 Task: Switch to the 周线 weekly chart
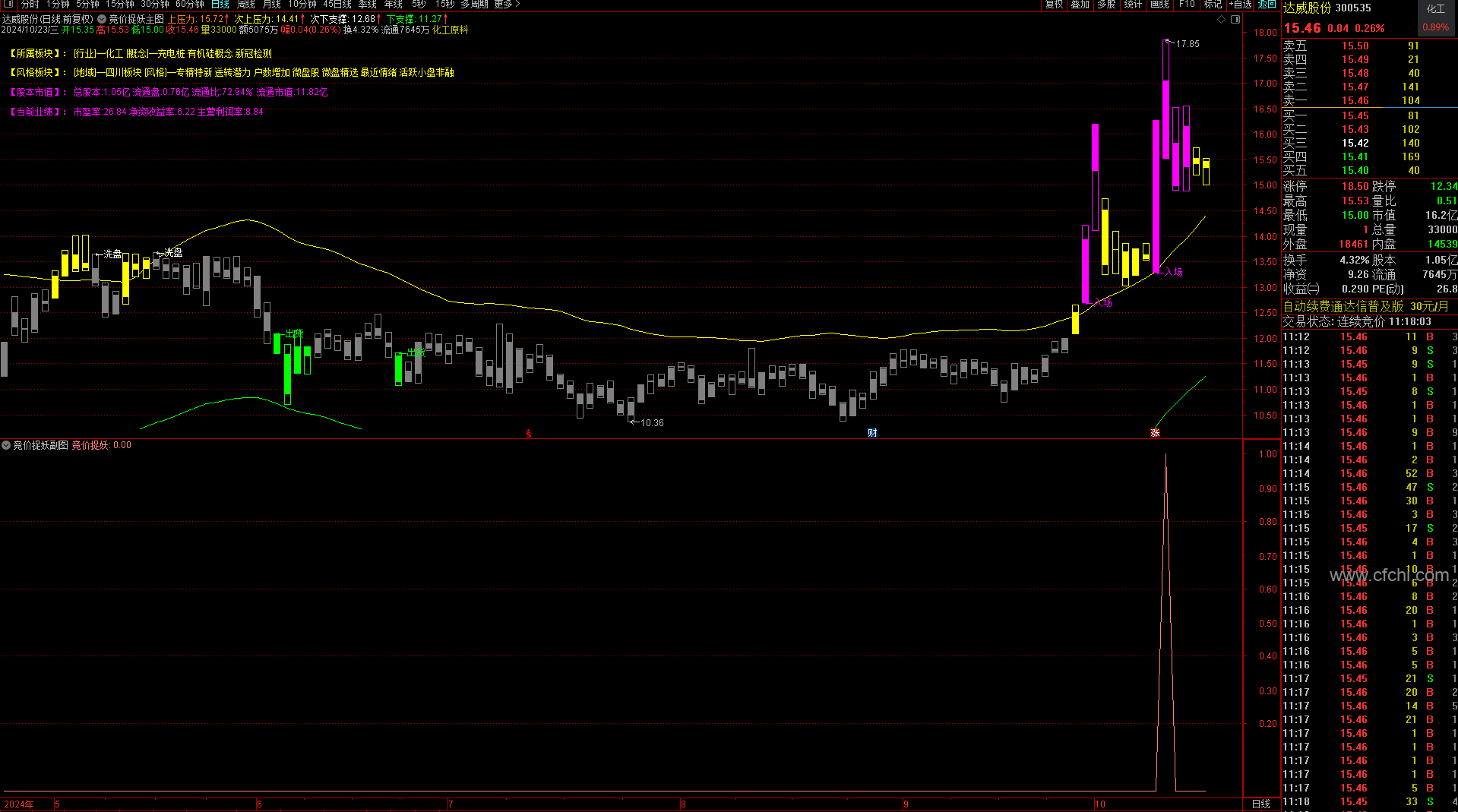point(246,5)
